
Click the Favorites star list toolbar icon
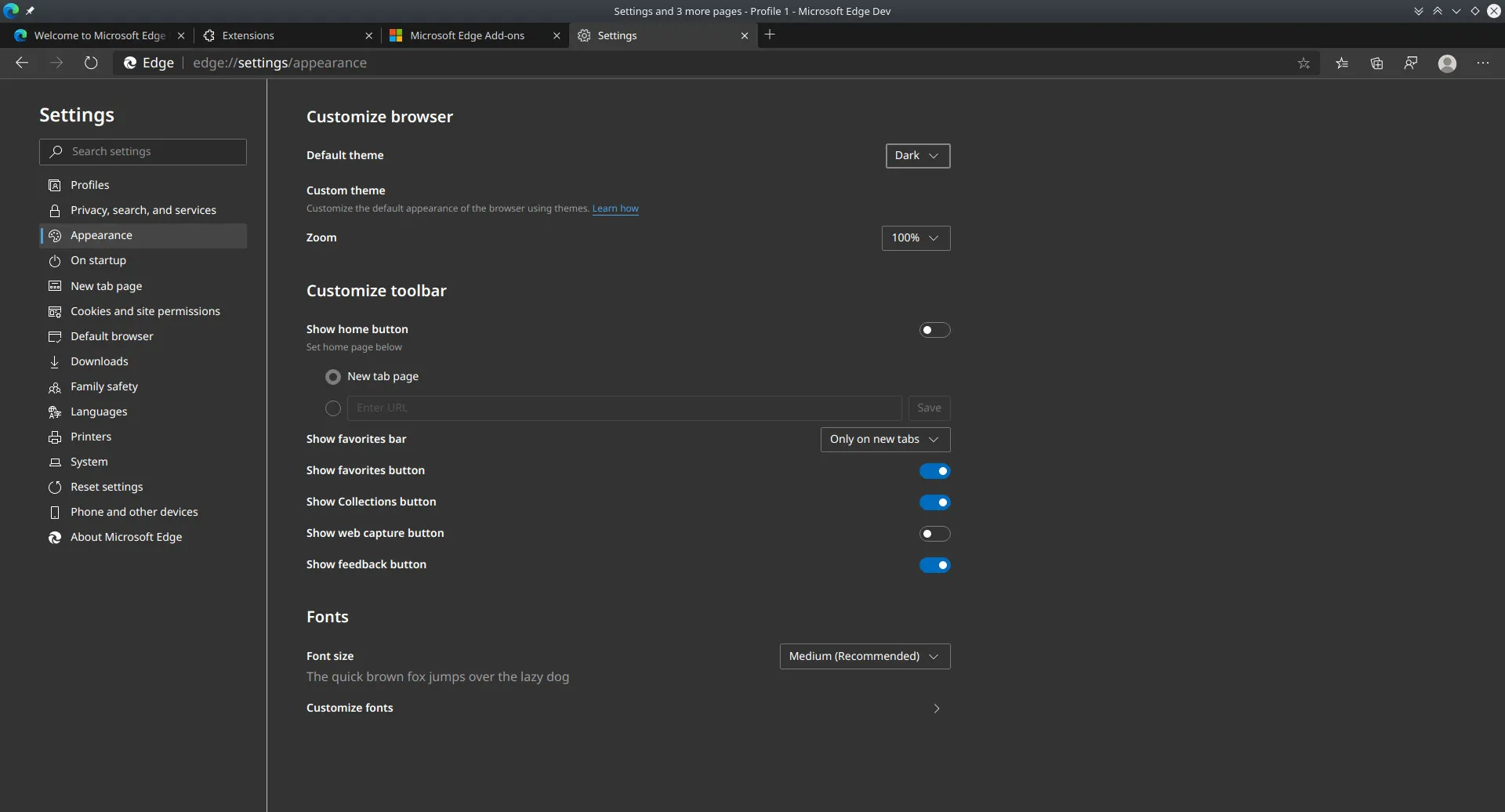[x=1342, y=63]
